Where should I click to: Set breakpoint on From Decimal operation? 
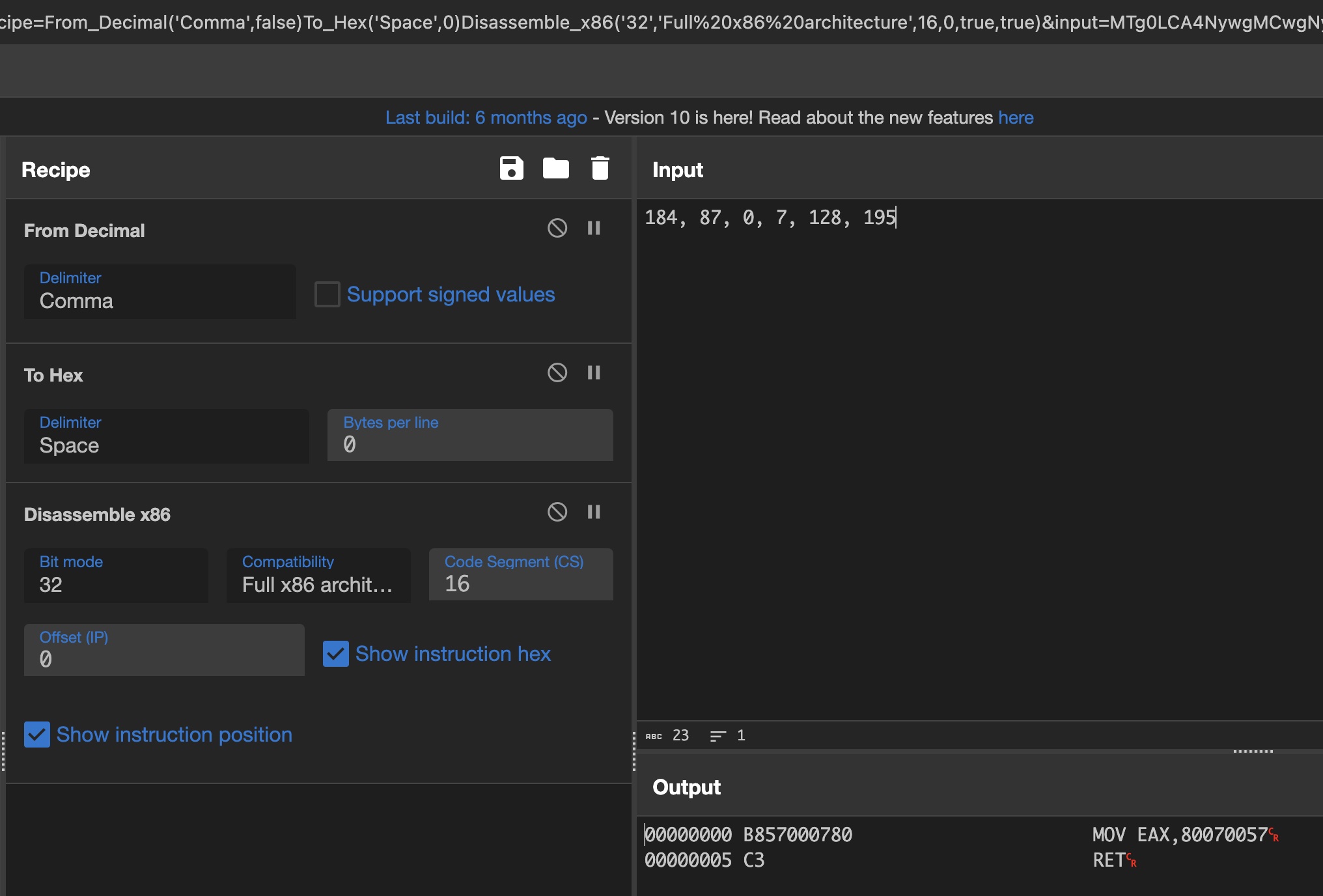593,228
